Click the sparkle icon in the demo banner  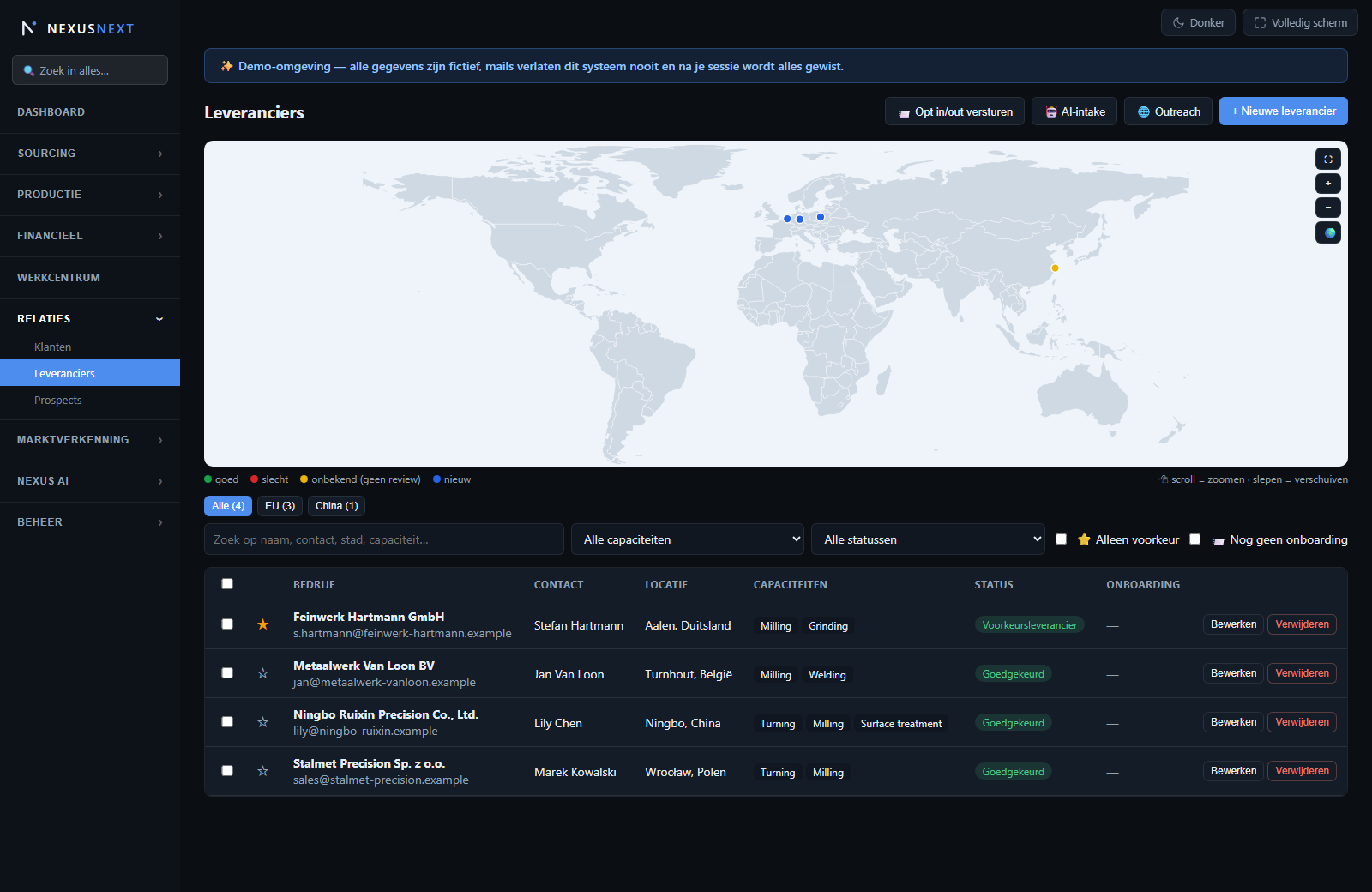point(226,66)
